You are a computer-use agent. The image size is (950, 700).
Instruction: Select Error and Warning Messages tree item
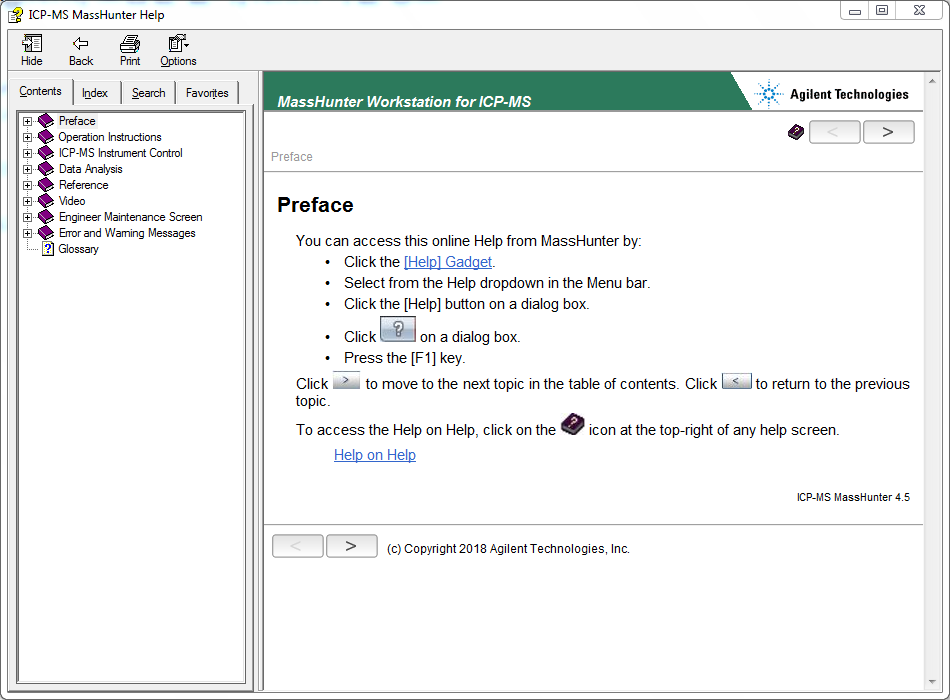[x=127, y=233]
